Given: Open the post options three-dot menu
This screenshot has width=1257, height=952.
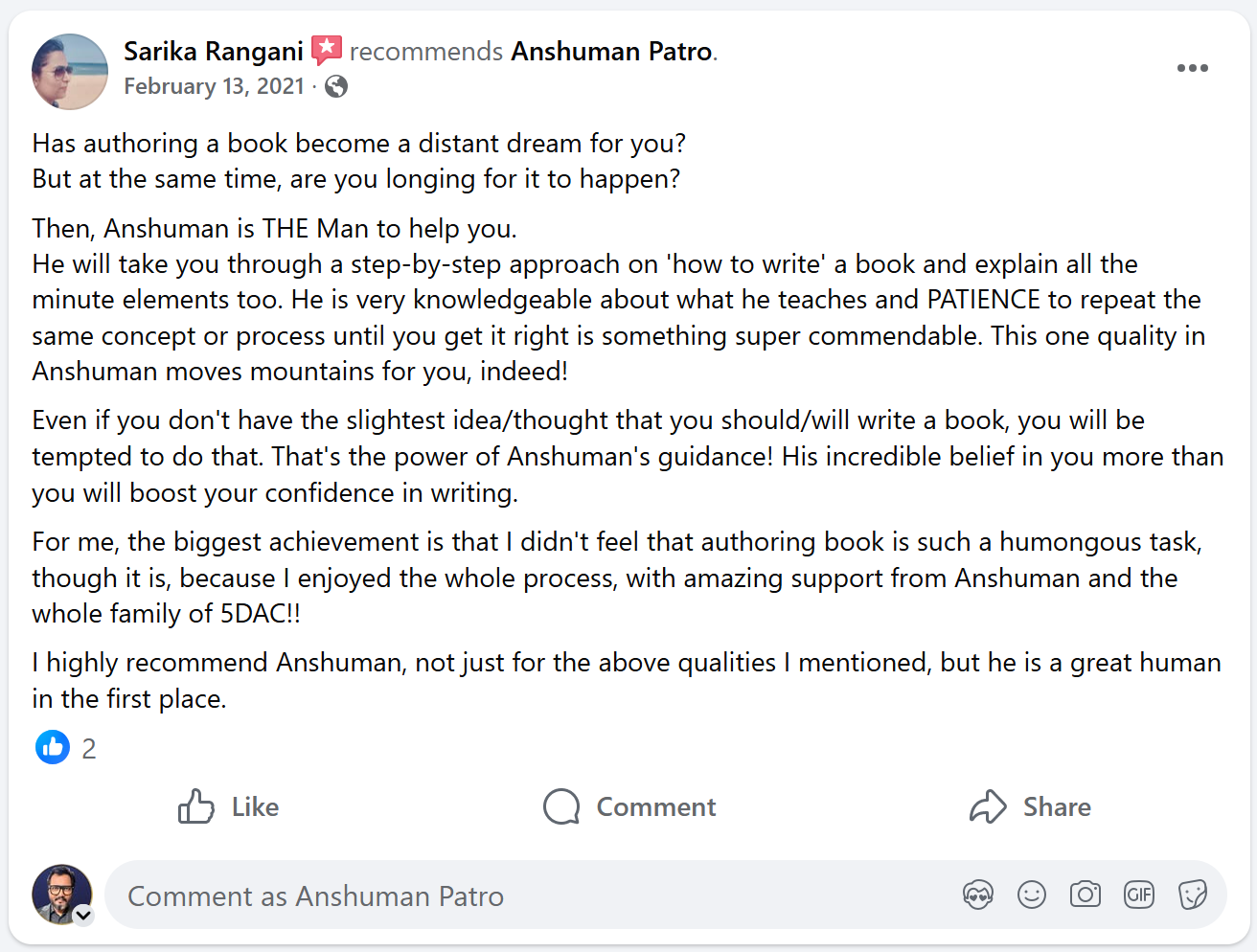Looking at the screenshot, I should (x=1193, y=67).
